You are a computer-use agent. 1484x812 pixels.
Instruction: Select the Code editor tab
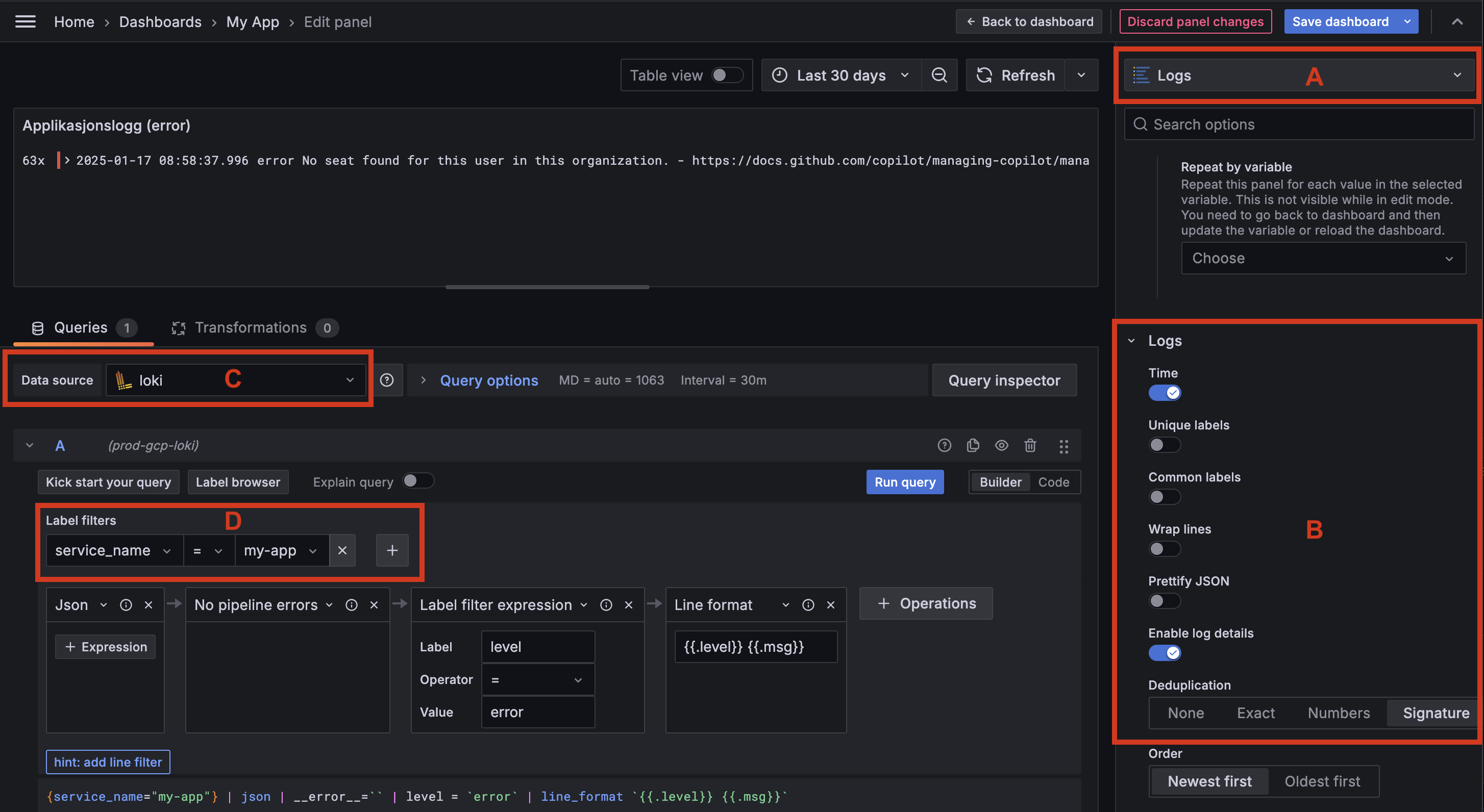pos(1053,482)
